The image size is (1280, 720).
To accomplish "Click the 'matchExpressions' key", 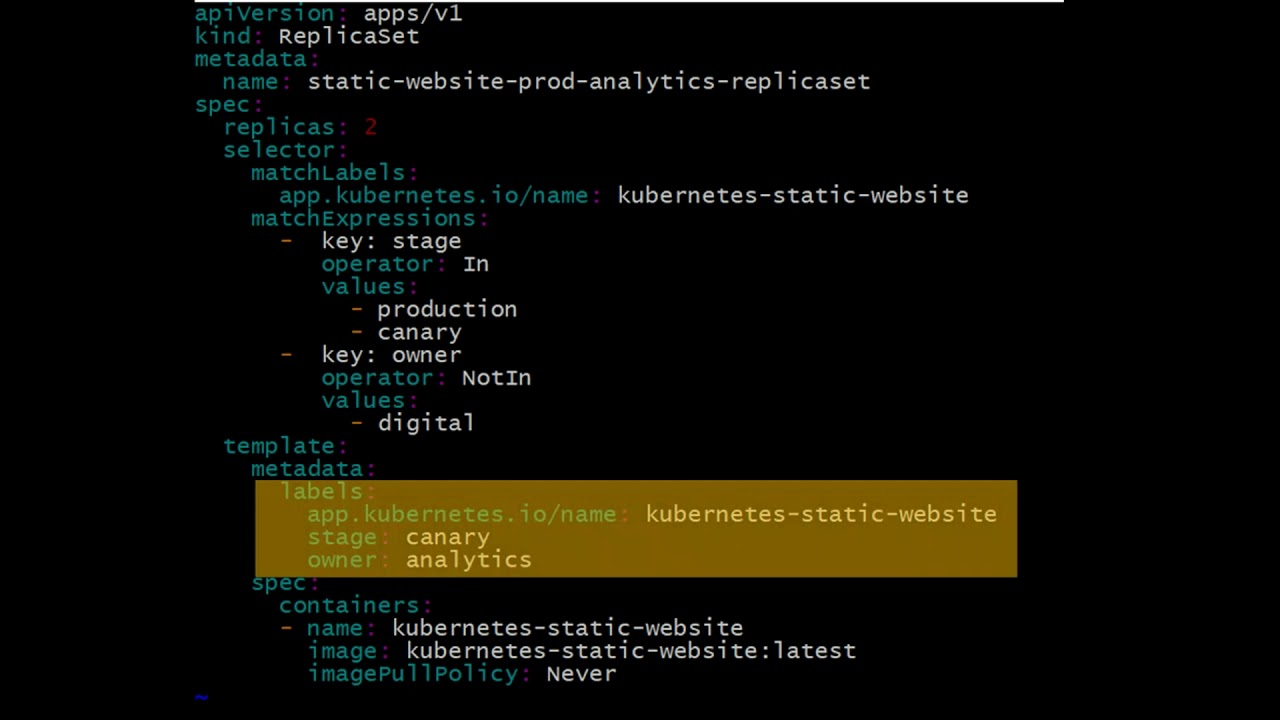I will coord(363,218).
